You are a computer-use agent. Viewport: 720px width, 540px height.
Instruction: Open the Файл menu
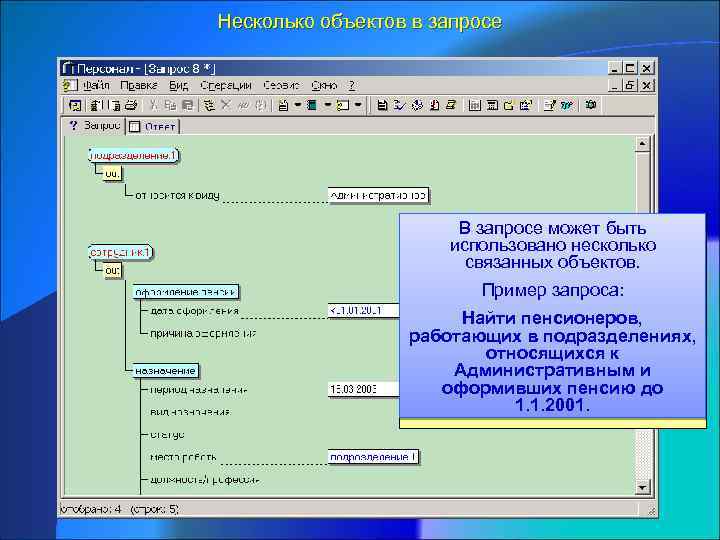pyautogui.click(x=97, y=85)
